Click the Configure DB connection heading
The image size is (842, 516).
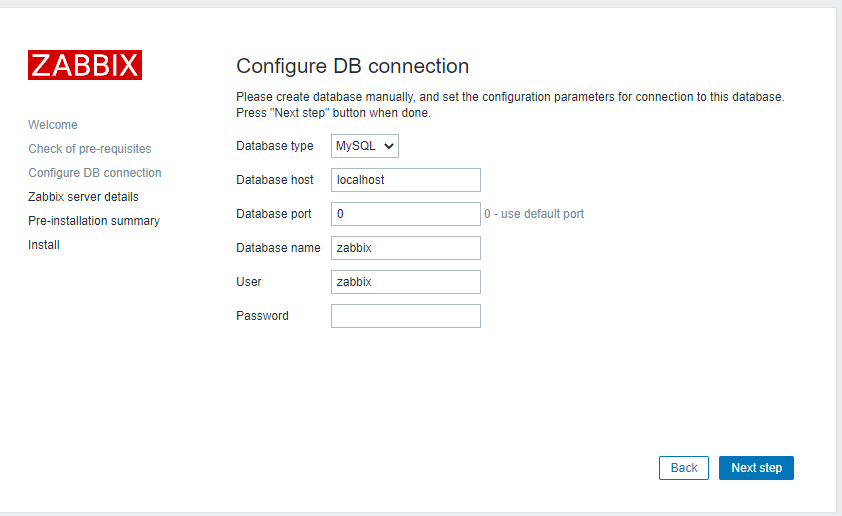352,66
